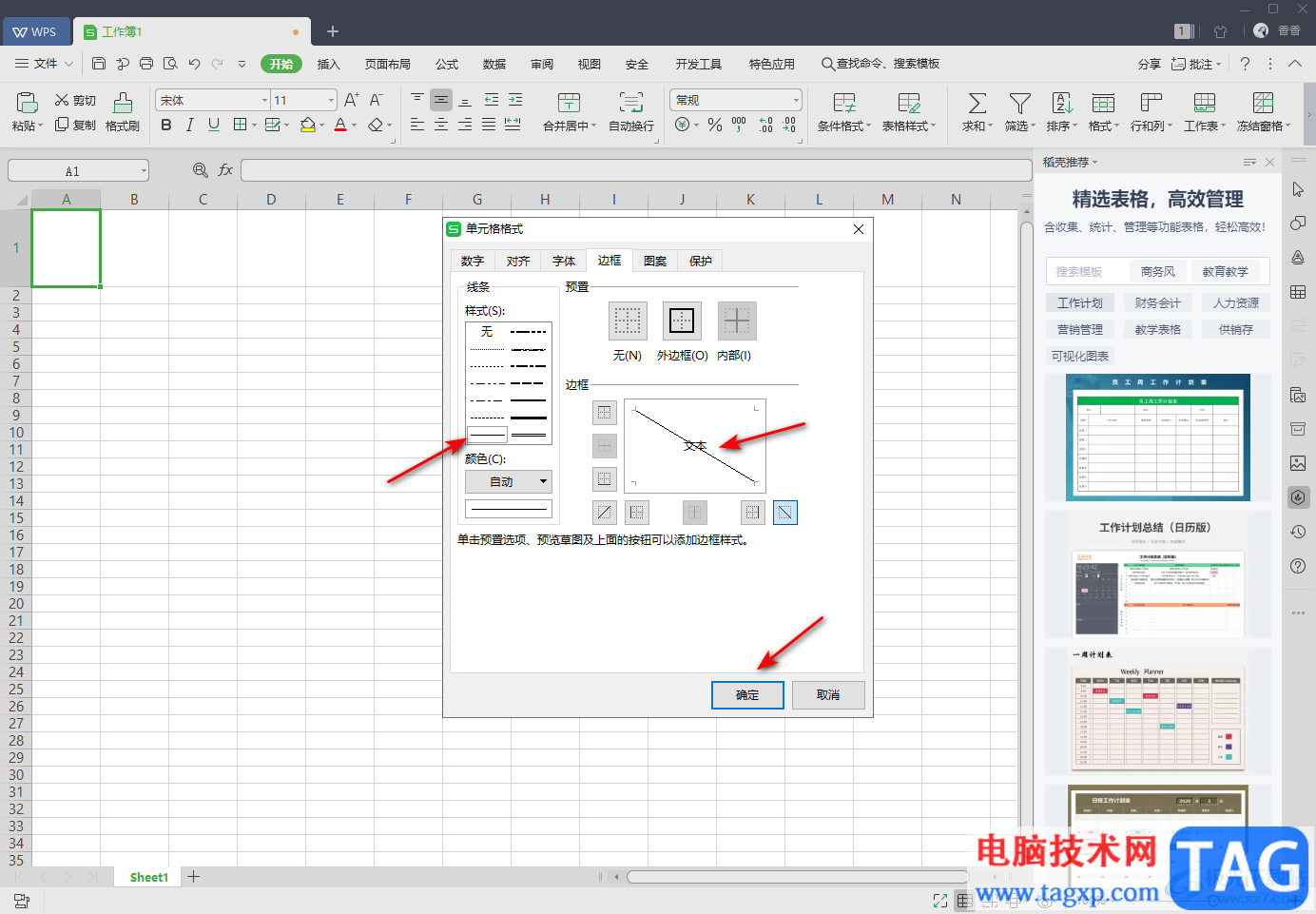Switch to the 图案 tab in dialog

[x=655, y=261]
